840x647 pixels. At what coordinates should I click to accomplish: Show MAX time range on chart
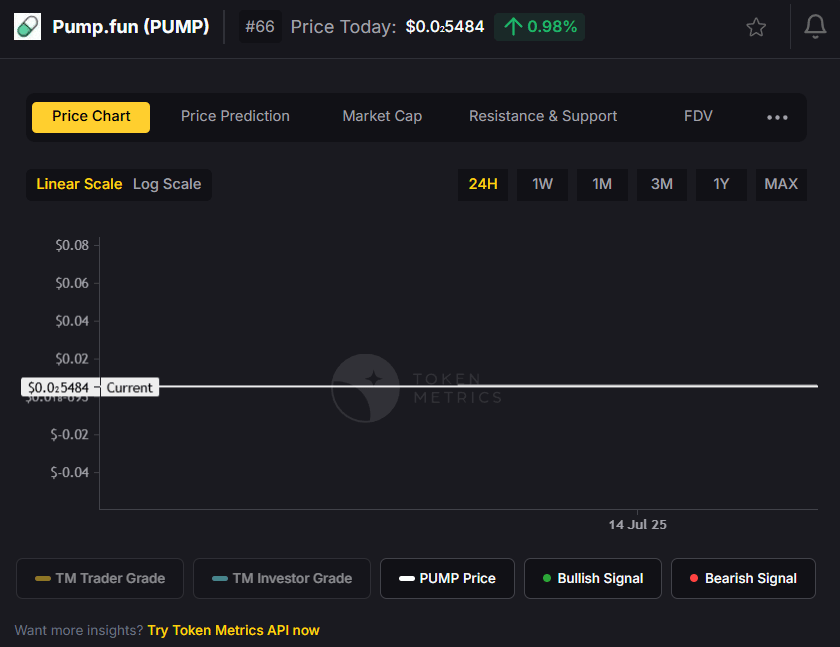coord(781,185)
